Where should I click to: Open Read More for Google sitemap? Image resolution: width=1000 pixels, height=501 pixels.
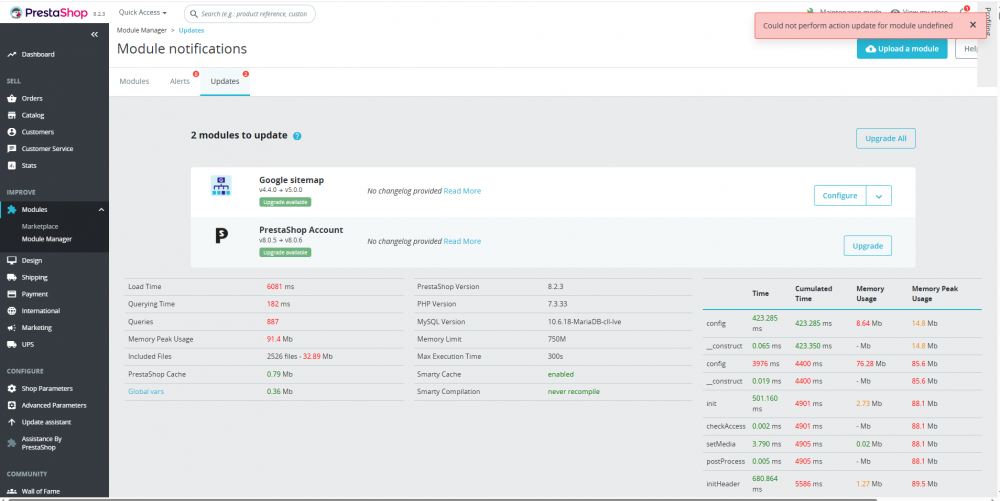(462, 191)
